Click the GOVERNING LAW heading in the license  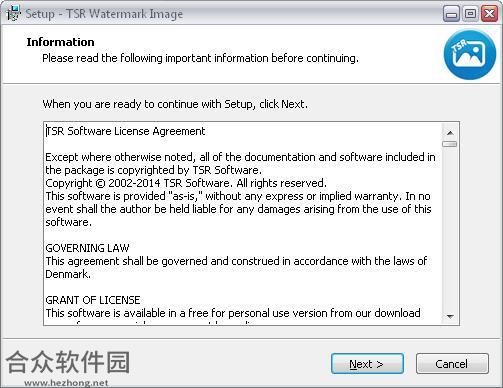87,248
